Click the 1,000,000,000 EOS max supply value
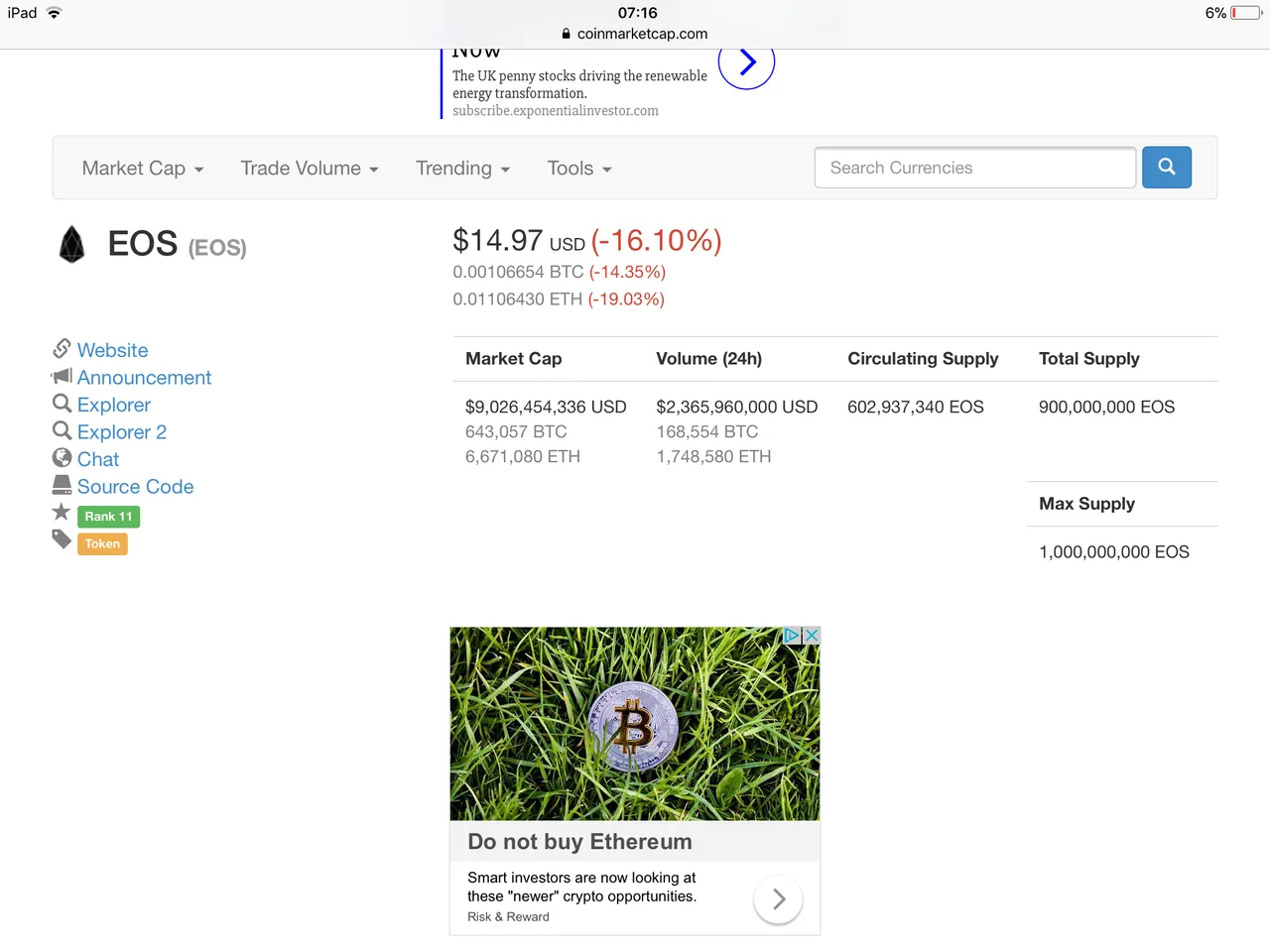Viewport: 1270px width, 952px height. (x=1114, y=552)
